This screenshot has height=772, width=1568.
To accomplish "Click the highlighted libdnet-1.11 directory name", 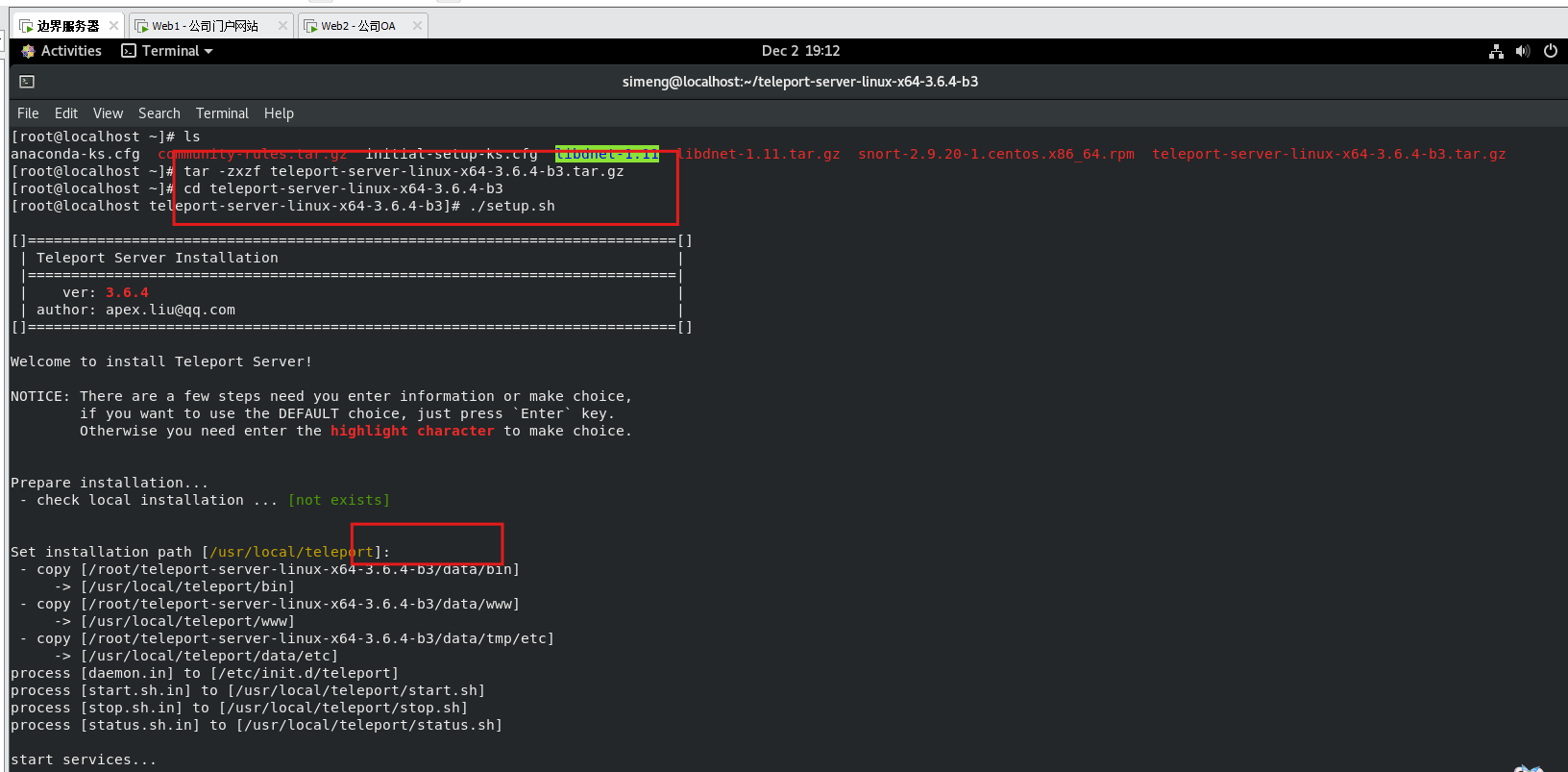I will click(x=607, y=154).
